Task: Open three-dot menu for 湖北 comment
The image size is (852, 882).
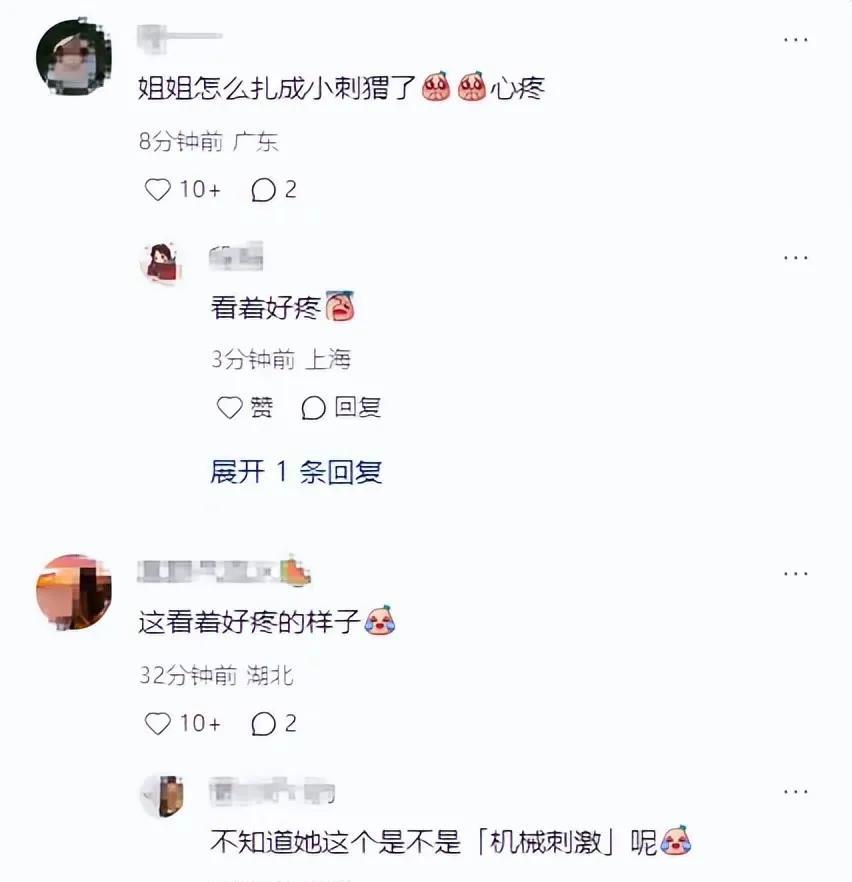Action: (x=796, y=574)
